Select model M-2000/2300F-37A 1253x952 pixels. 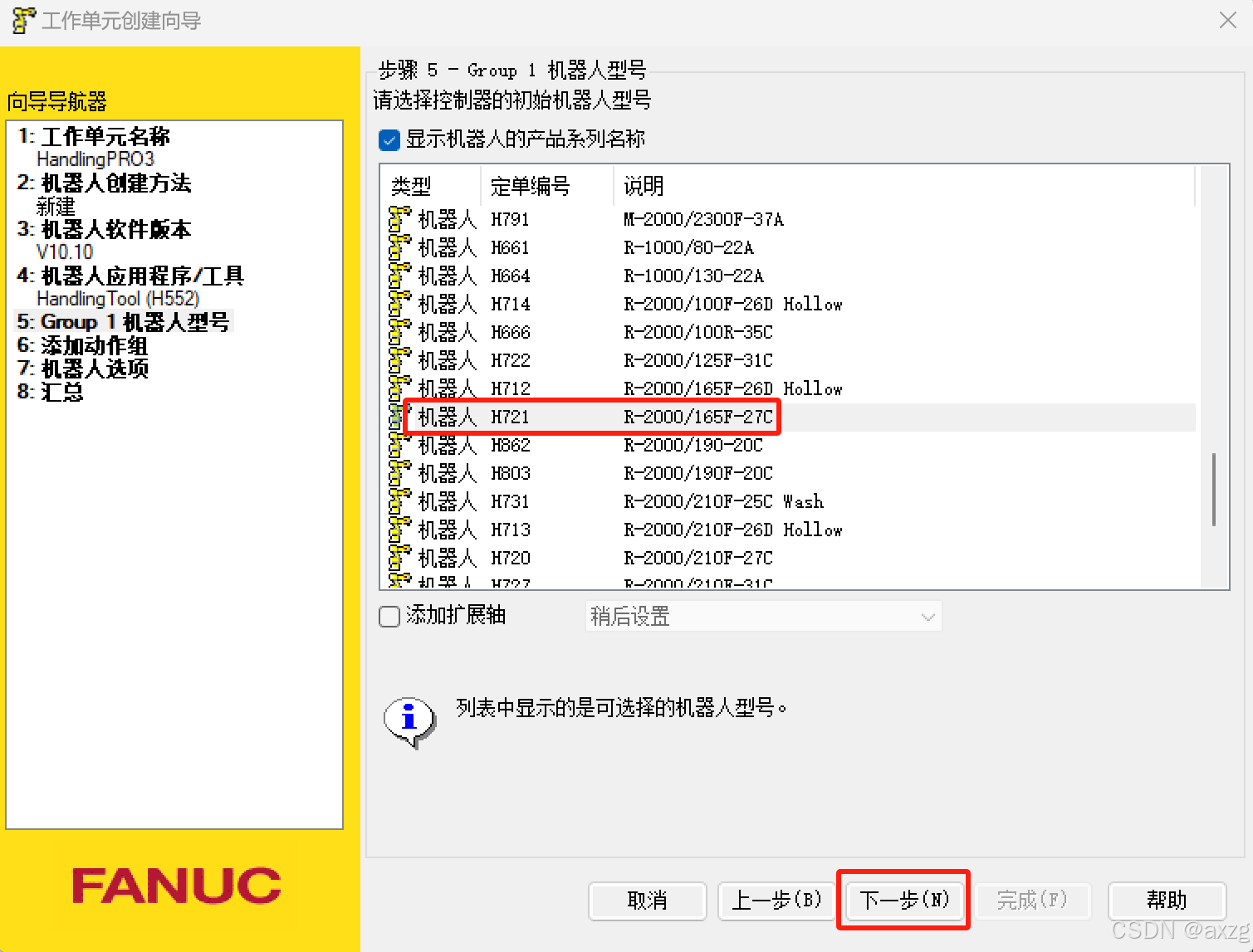[x=703, y=219]
